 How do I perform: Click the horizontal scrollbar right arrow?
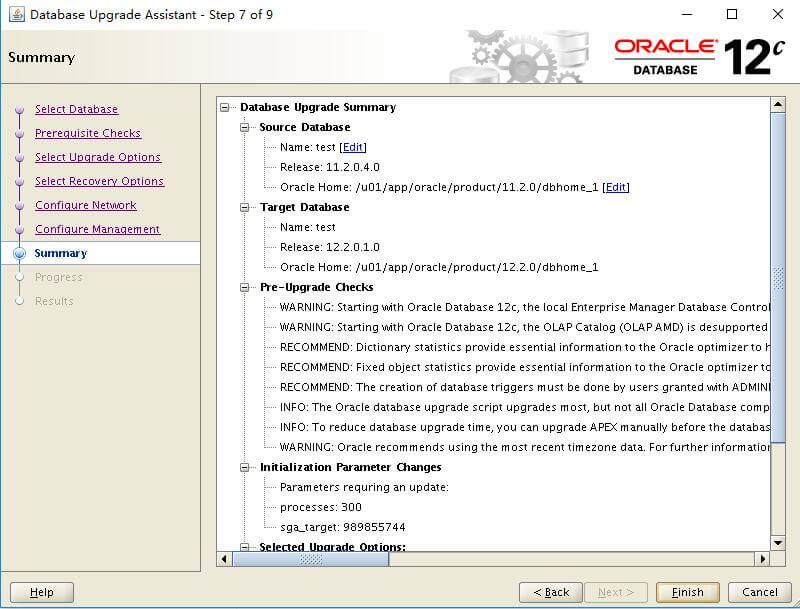763,559
